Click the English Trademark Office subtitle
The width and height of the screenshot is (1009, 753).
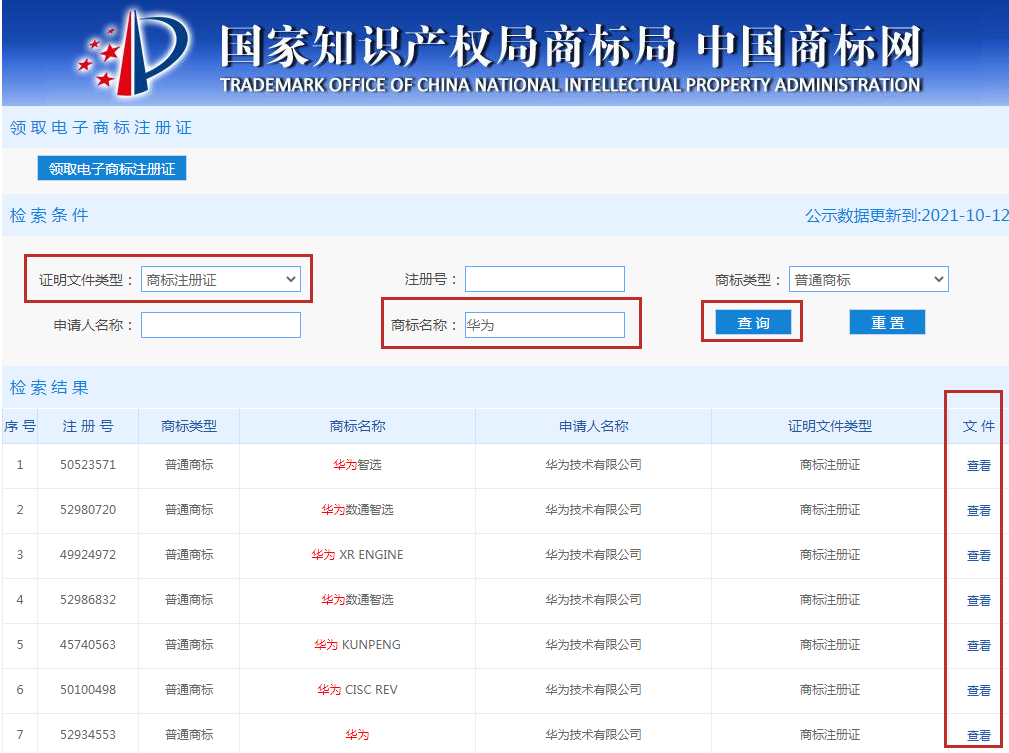tap(571, 85)
